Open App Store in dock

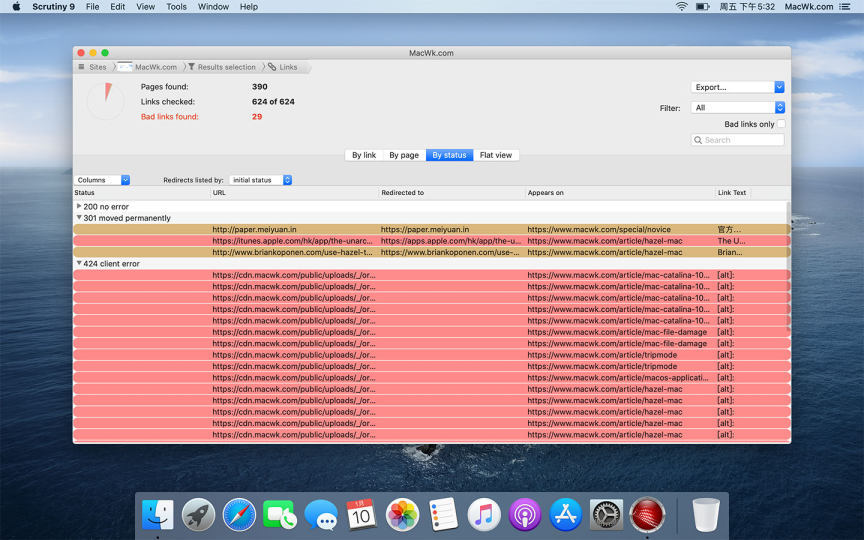pos(565,515)
